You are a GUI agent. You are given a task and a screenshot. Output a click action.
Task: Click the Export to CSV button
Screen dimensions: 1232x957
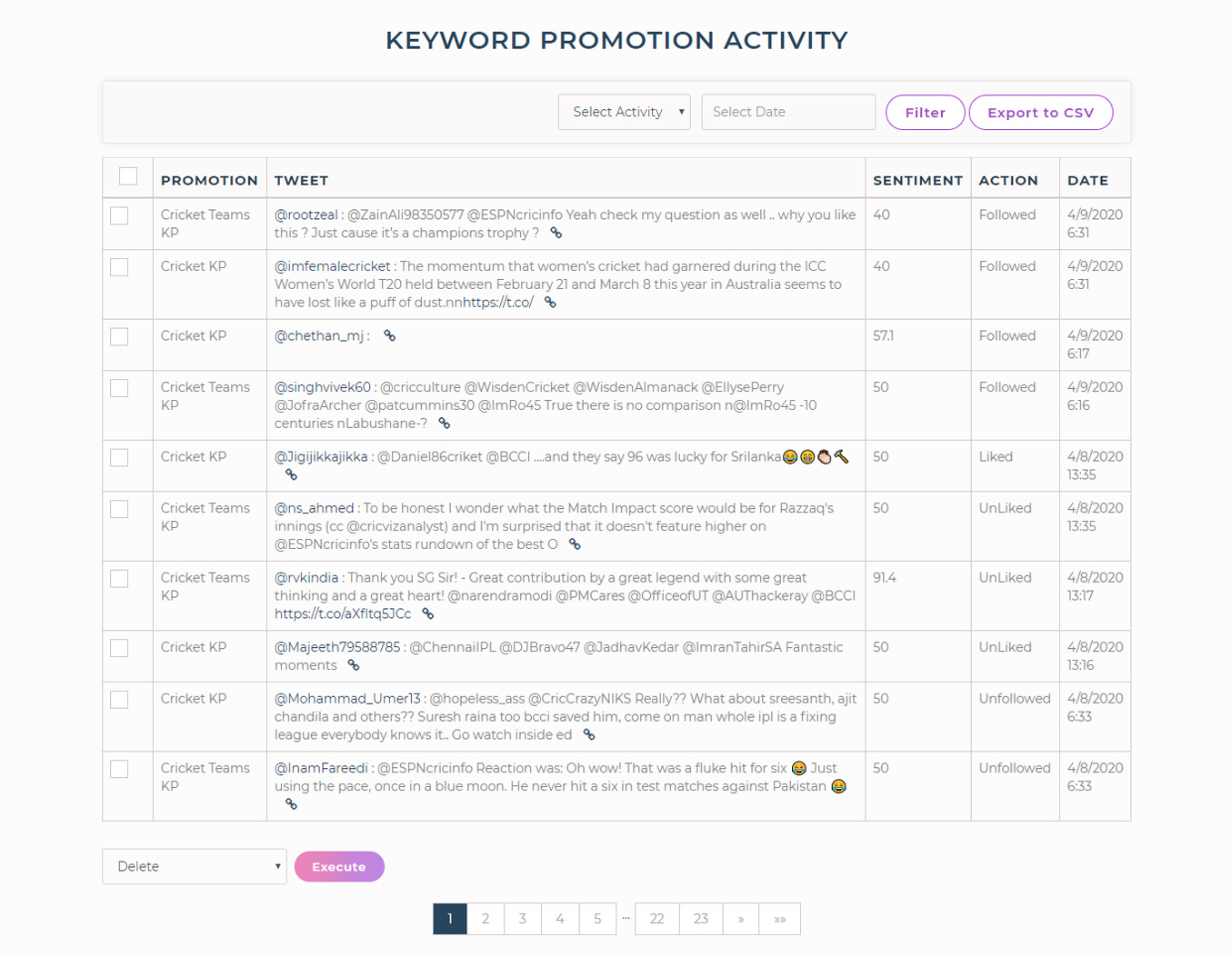[1039, 112]
